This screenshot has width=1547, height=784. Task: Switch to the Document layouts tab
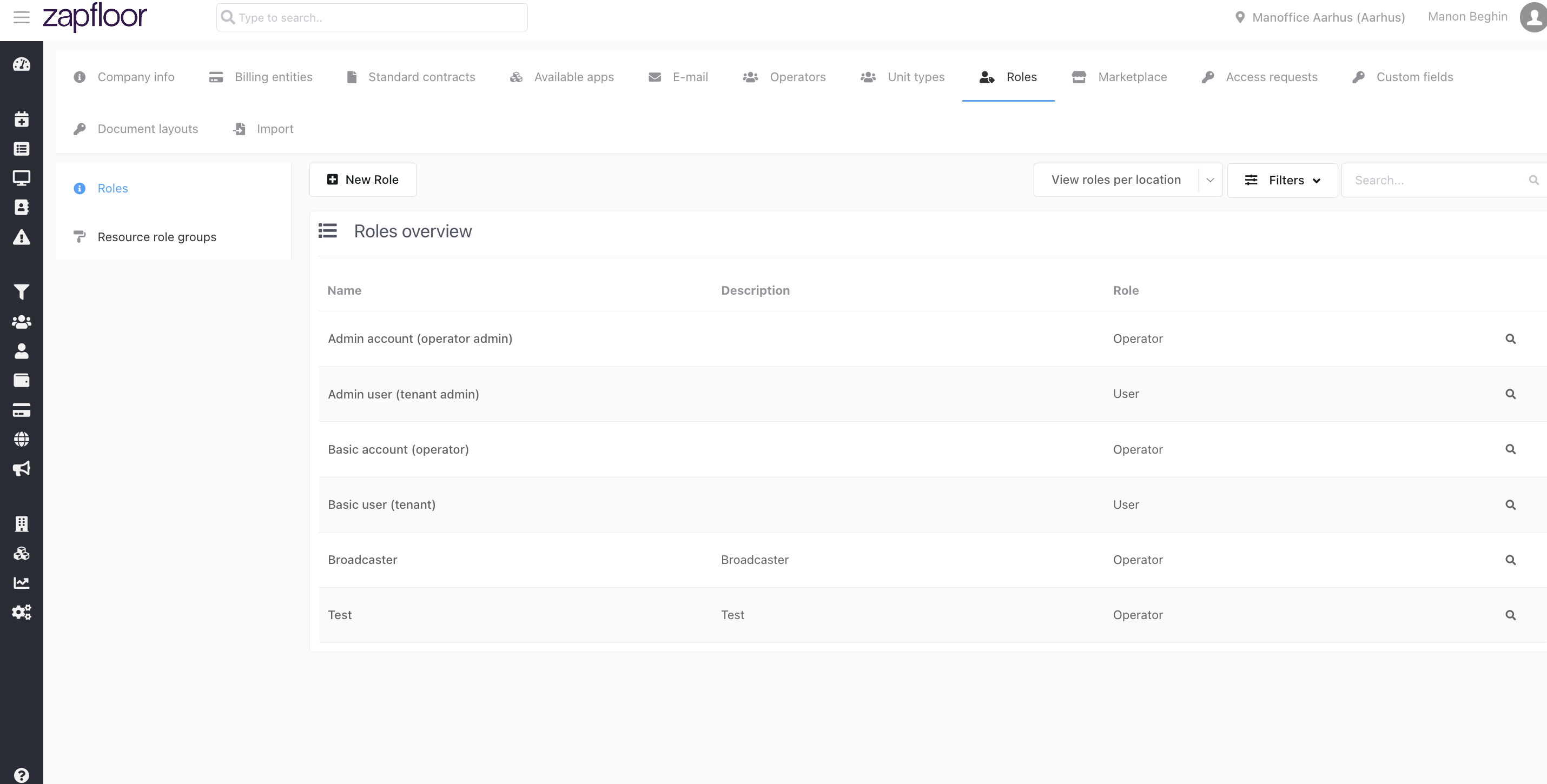click(135, 129)
